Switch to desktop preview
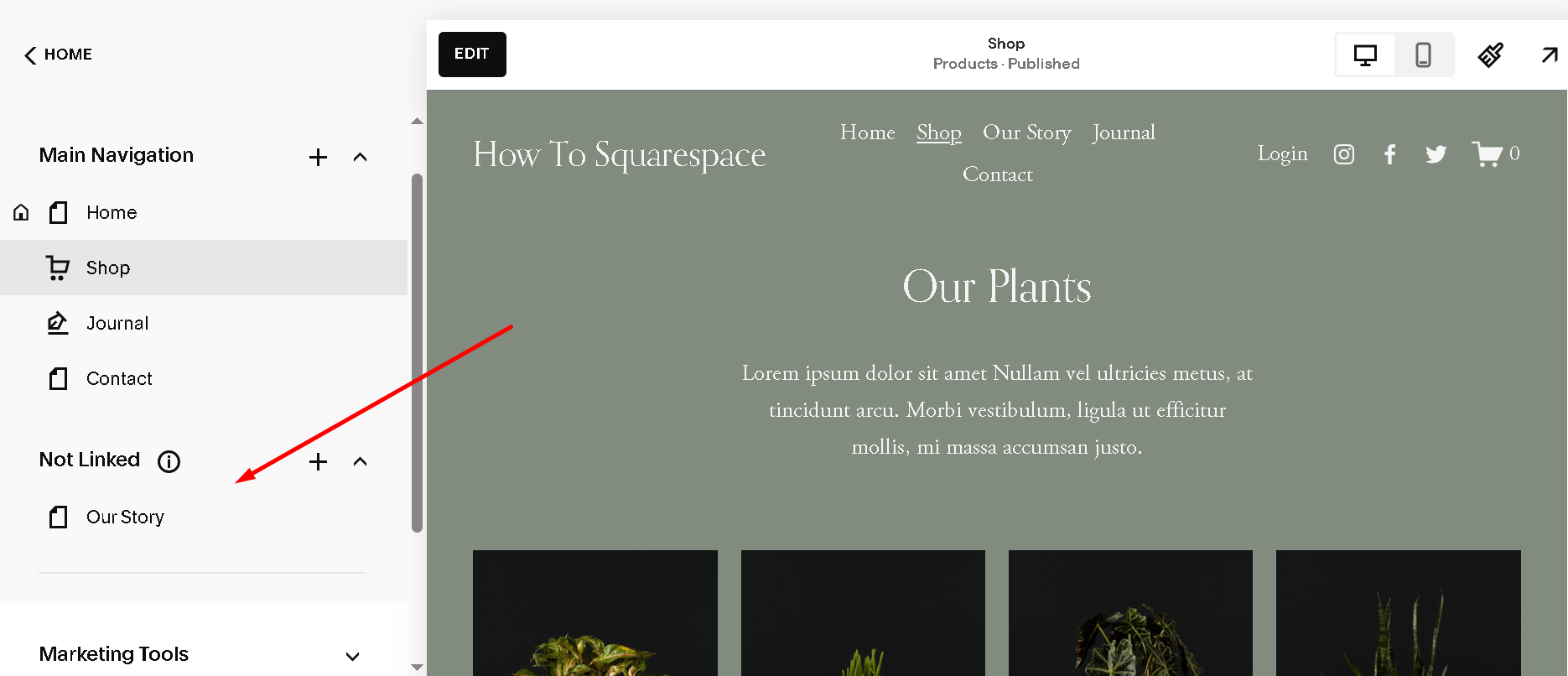This screenshot has height=676, width=1568. 1365,55
